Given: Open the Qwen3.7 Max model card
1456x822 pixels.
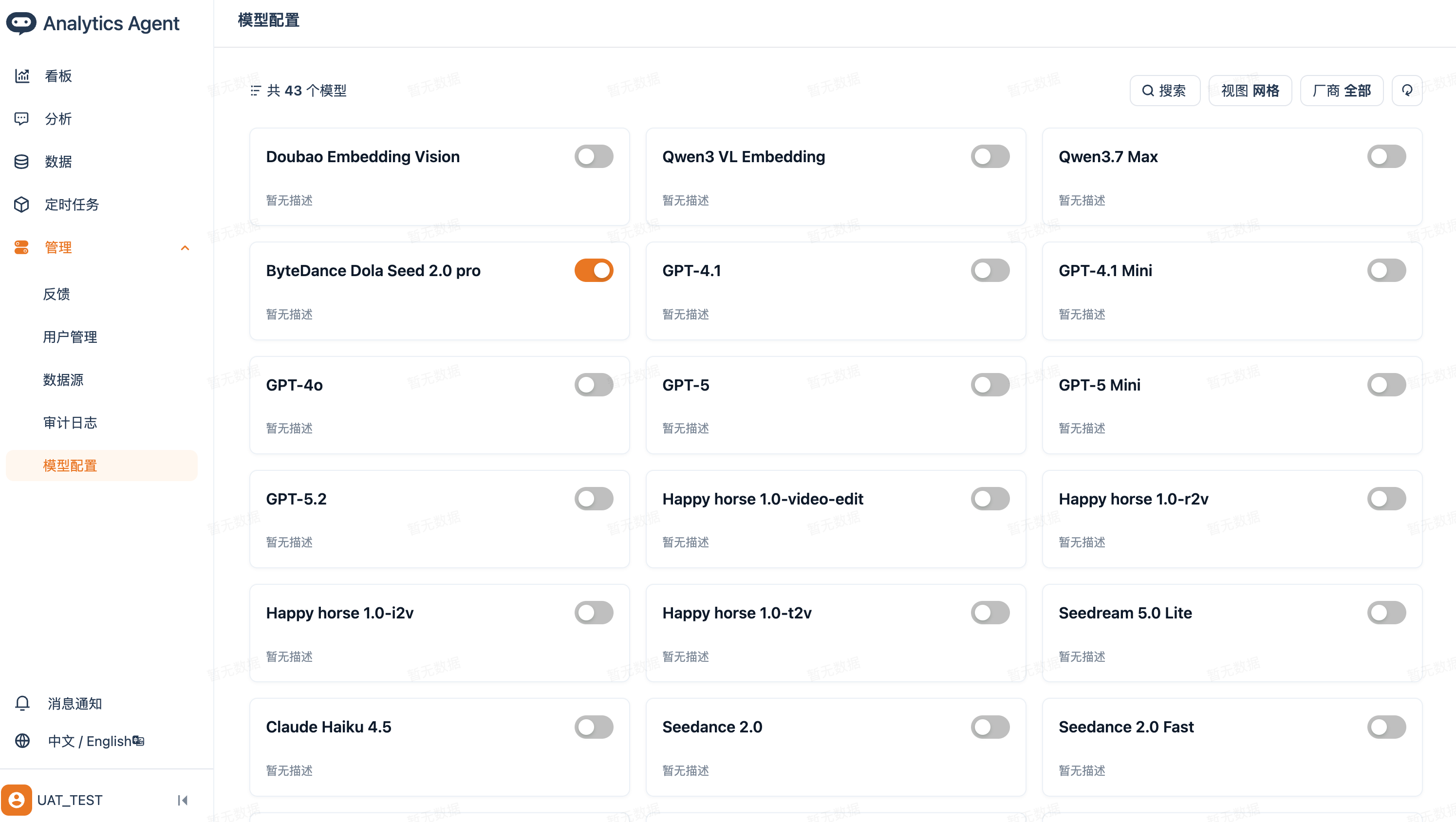Looking at the screenshot, I should tap(1232, 176).
